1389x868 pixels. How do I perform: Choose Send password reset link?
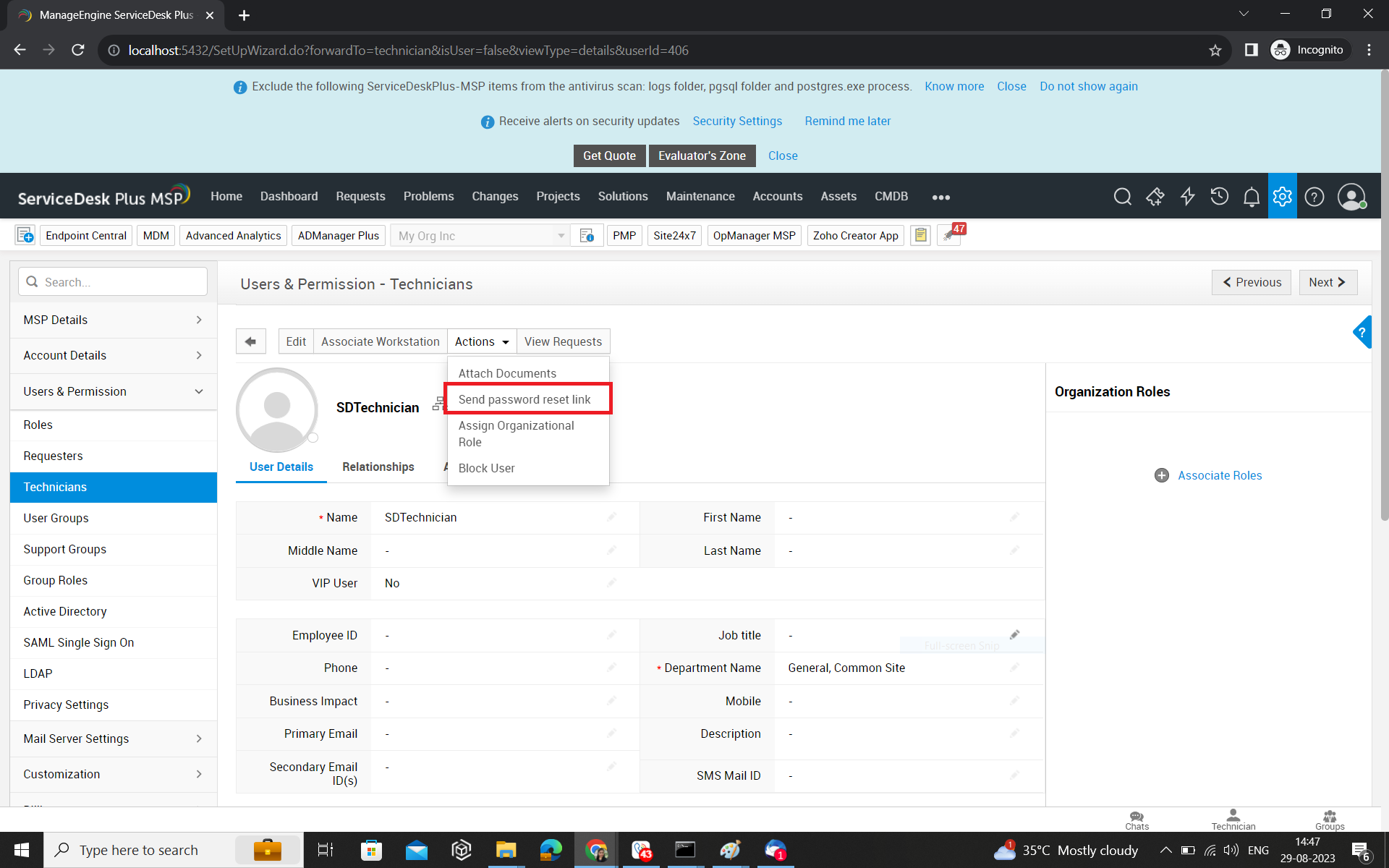528,399
